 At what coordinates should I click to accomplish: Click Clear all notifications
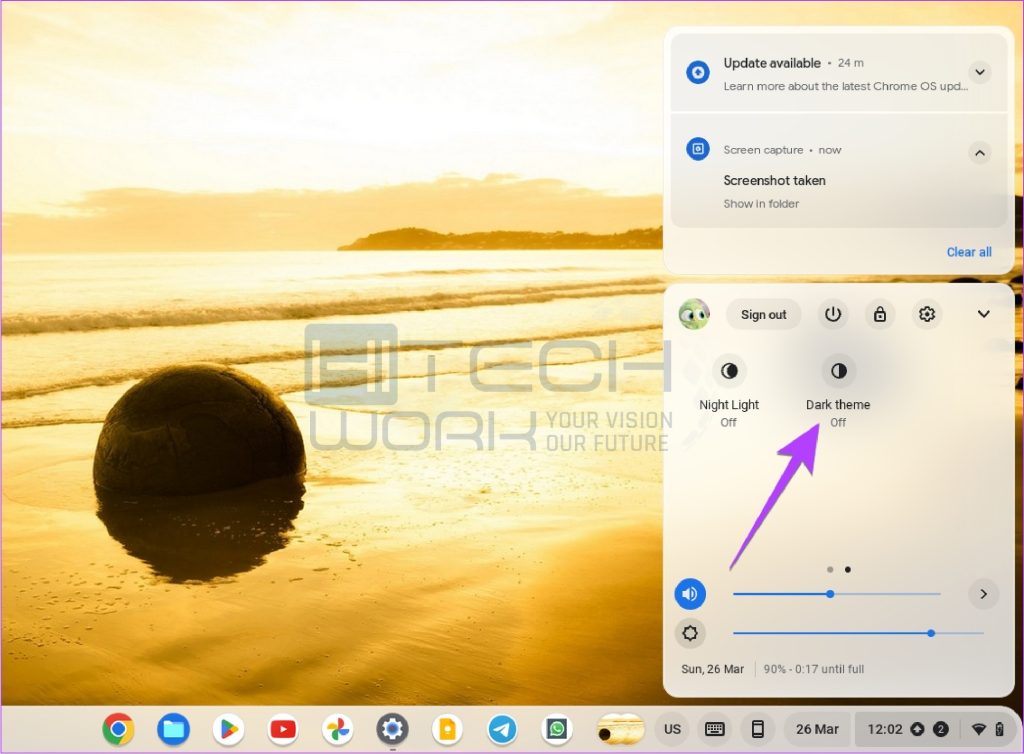969,252
